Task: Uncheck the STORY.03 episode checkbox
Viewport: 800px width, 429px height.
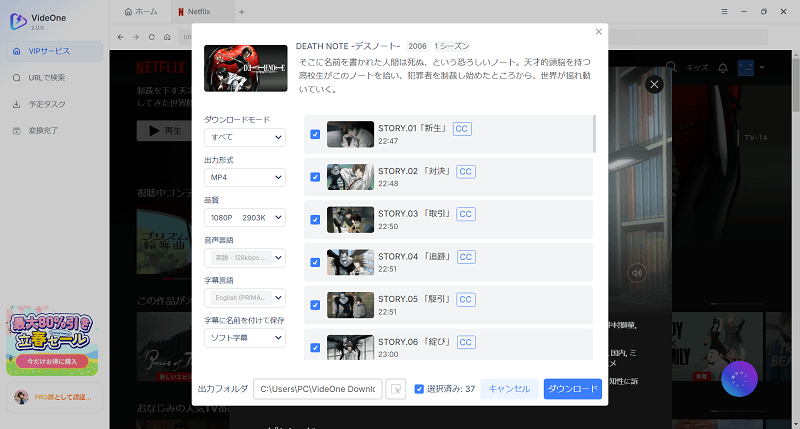Action: tap(315, 220)
